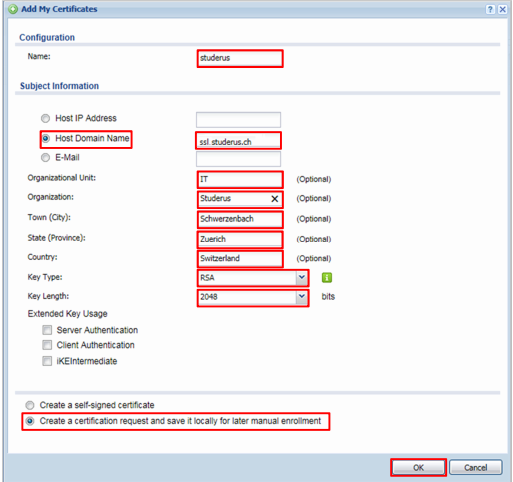The image size is (513, 482).
Task: Click the green Add My Certificates title icon
Action: pos(13,9)
